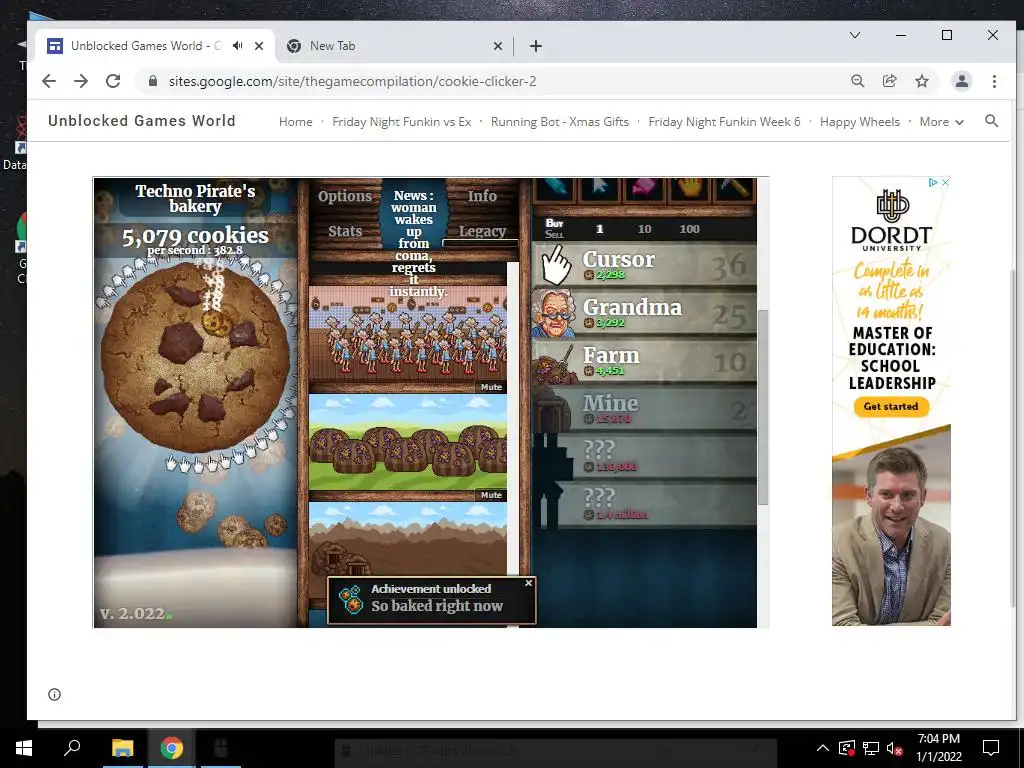Open the site info icon at page bottom
Screen dimensions: 1024x768
click(54, 694)
